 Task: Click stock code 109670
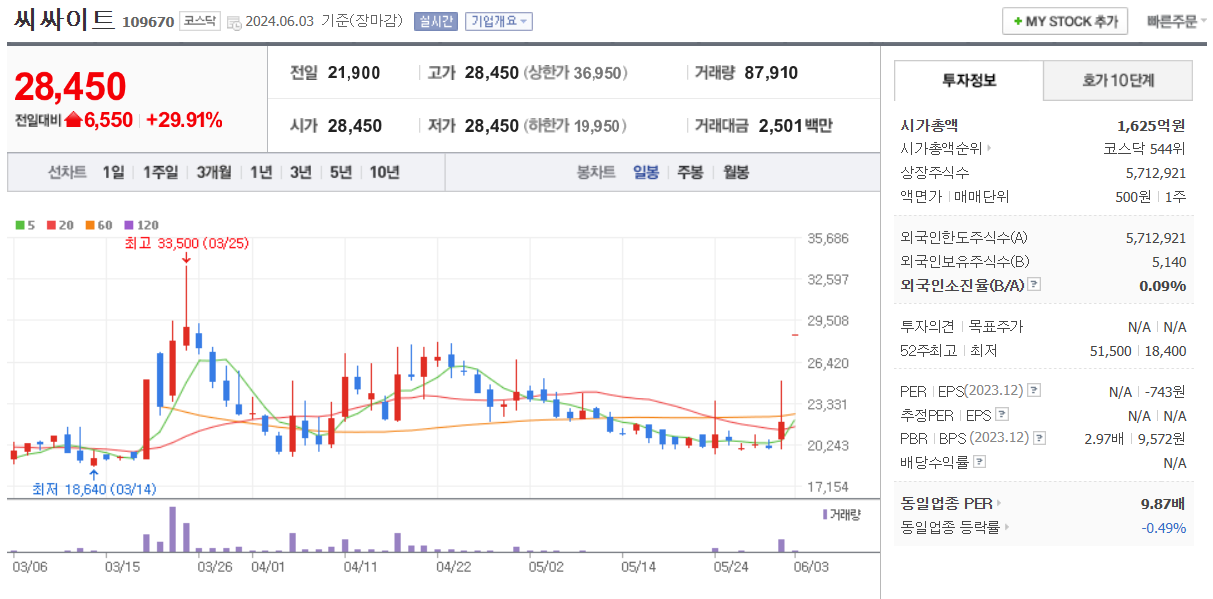(148, 22)
